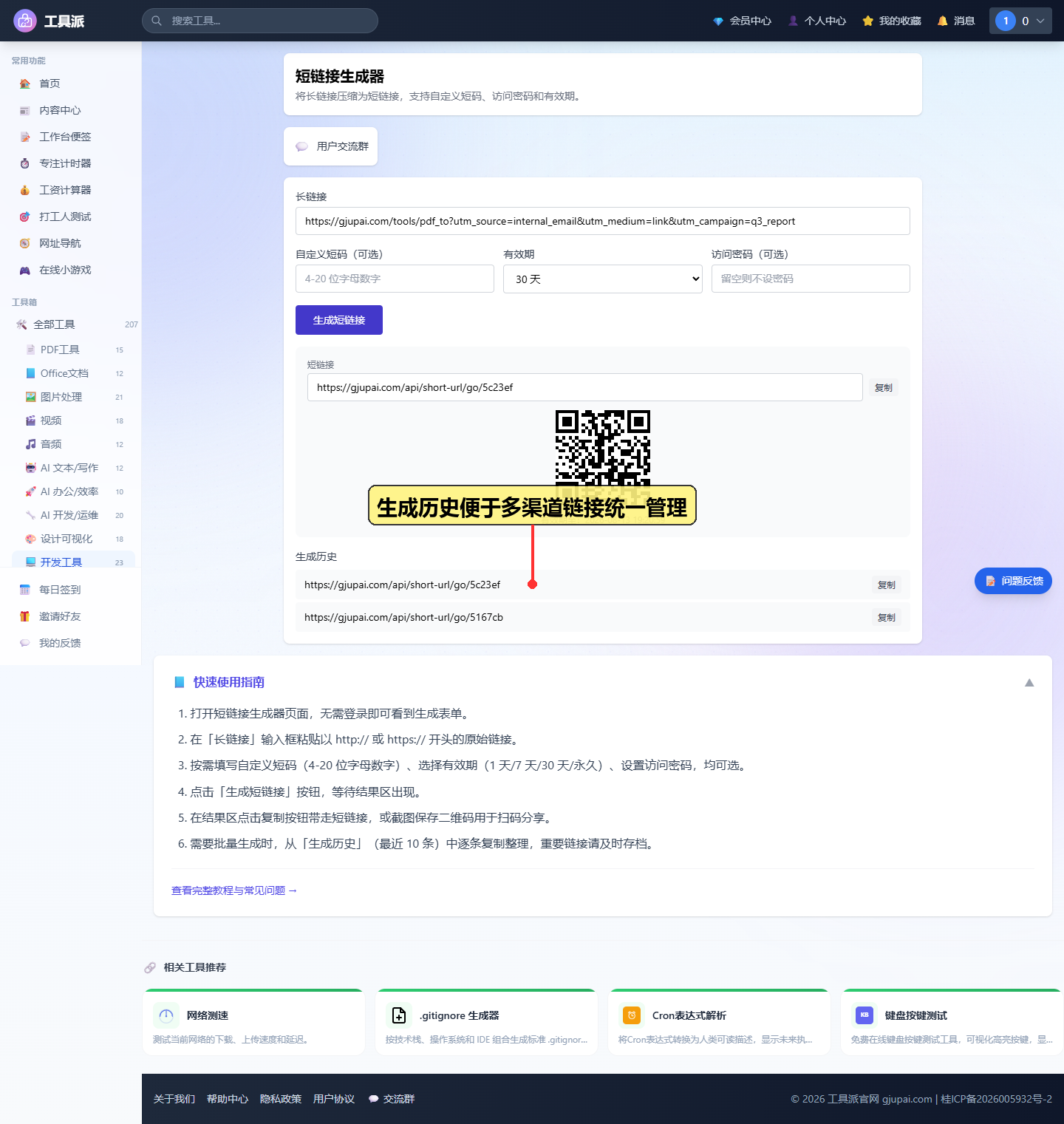Open the 有效期 30 天 dropdown
1064x1124 pixels.
pyautogui.click(x=602, y=279)
